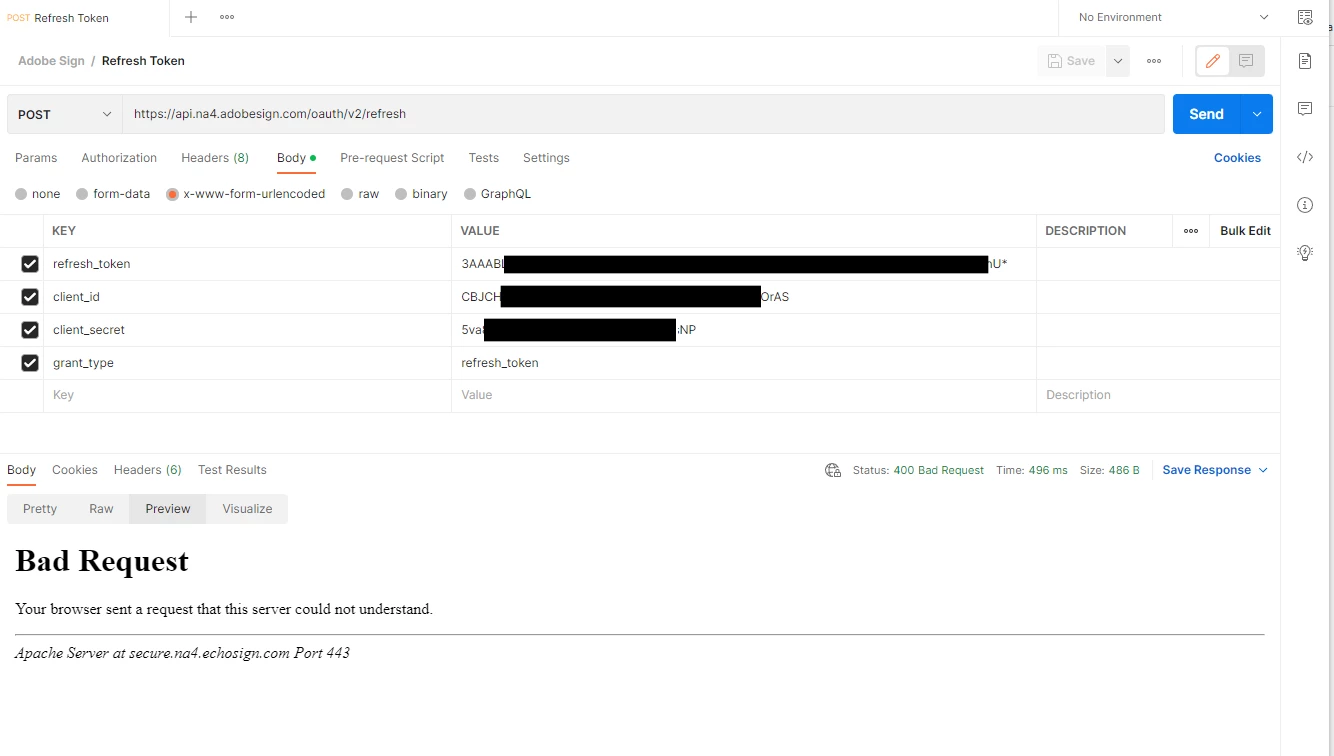The image size is (1334, 756).
Task: Click the client_secret key cell
Action: 247,330
